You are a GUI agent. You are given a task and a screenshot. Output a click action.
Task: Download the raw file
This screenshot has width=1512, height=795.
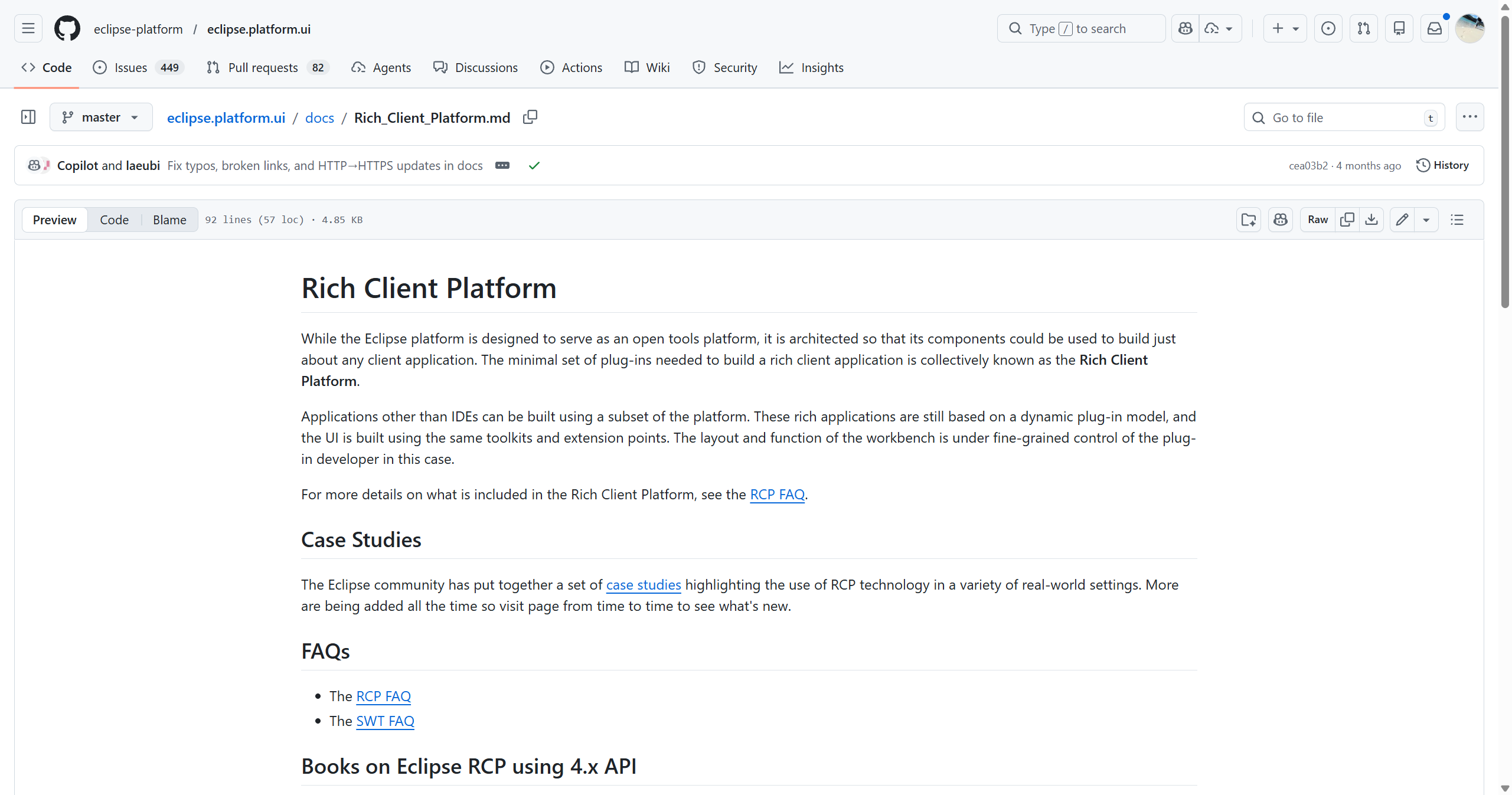[1371, 220]
